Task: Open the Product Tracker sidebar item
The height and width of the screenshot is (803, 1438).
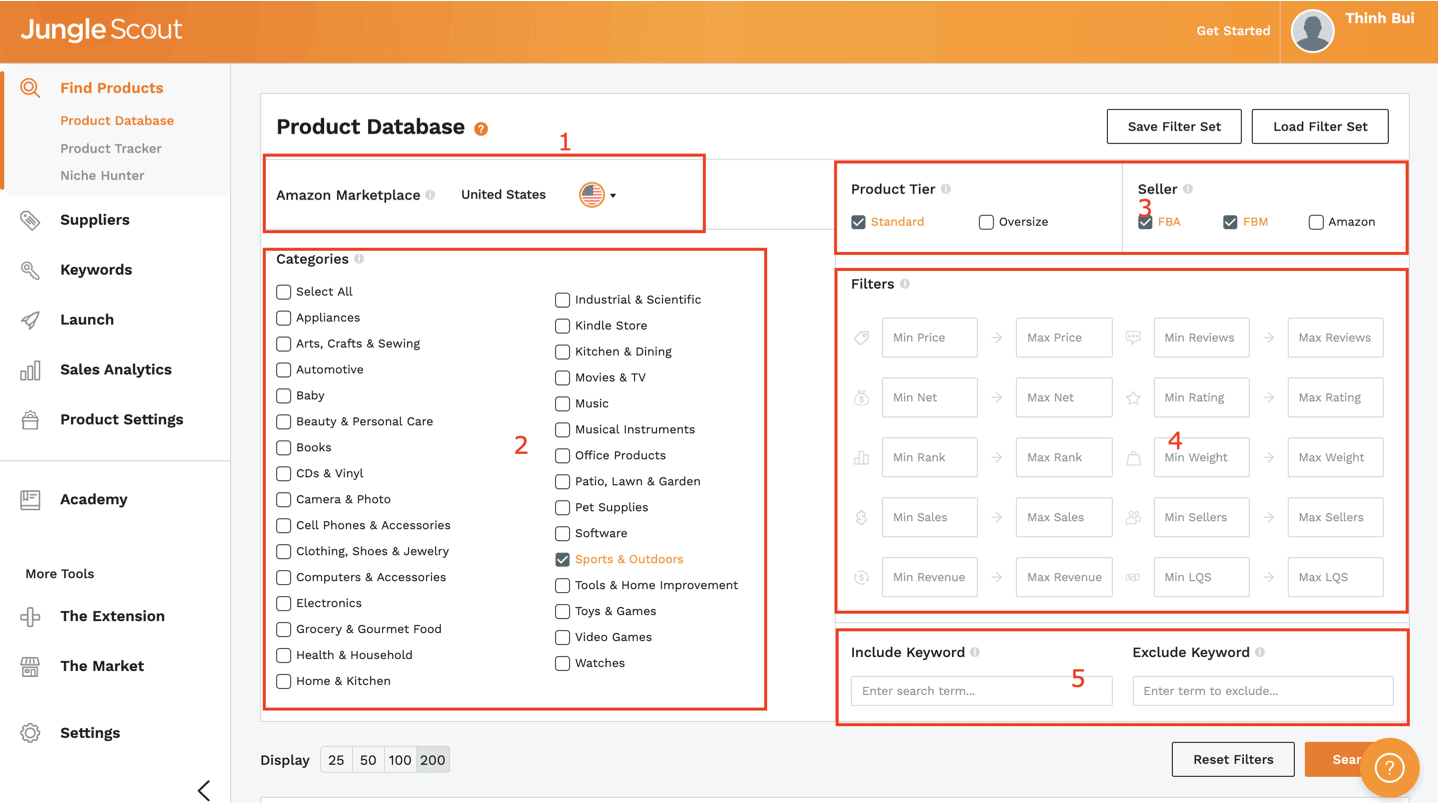Action: (x=111, y=149)
